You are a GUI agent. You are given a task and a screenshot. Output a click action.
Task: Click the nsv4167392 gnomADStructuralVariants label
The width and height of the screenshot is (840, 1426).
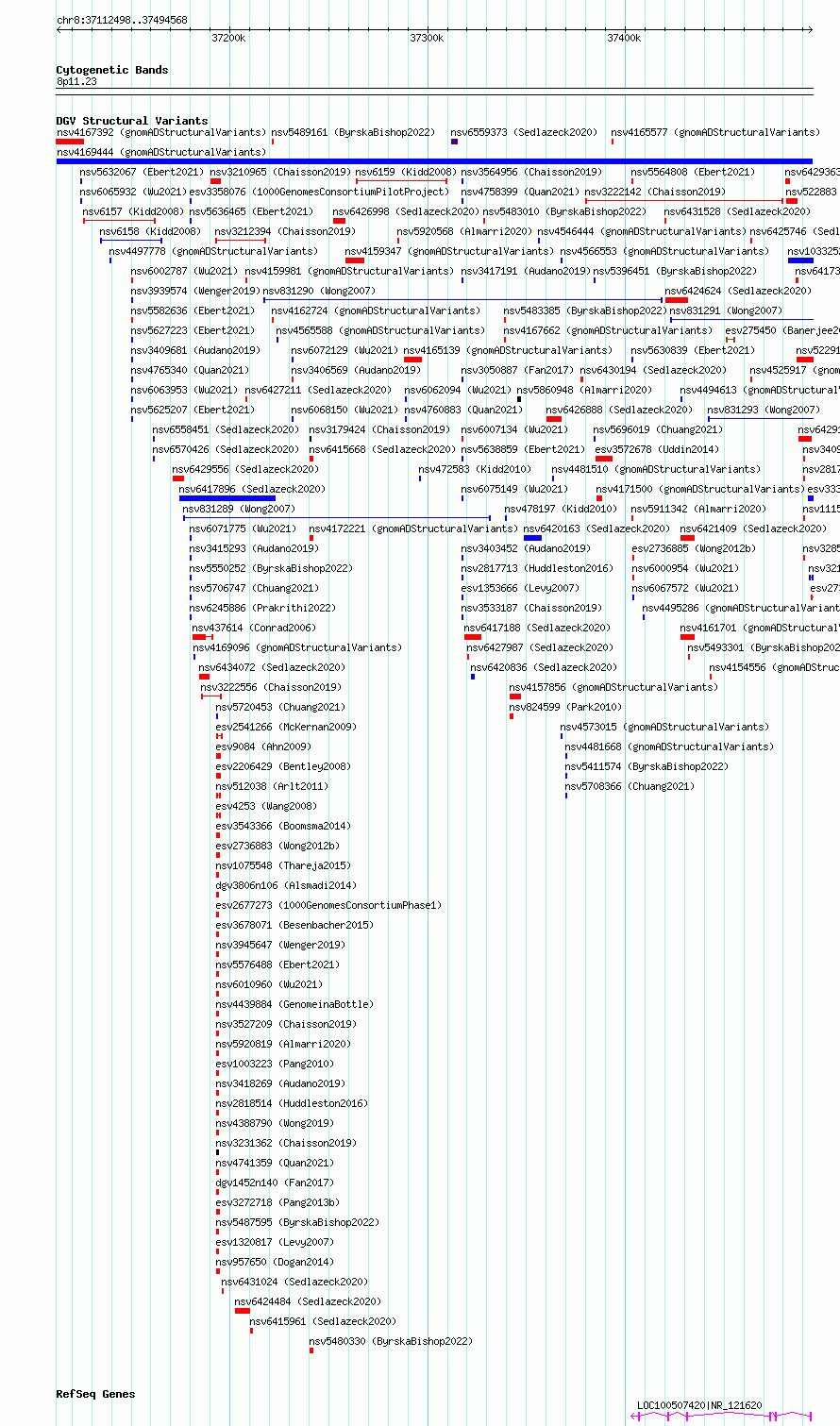pyautogui.click(x=161, y=132)
